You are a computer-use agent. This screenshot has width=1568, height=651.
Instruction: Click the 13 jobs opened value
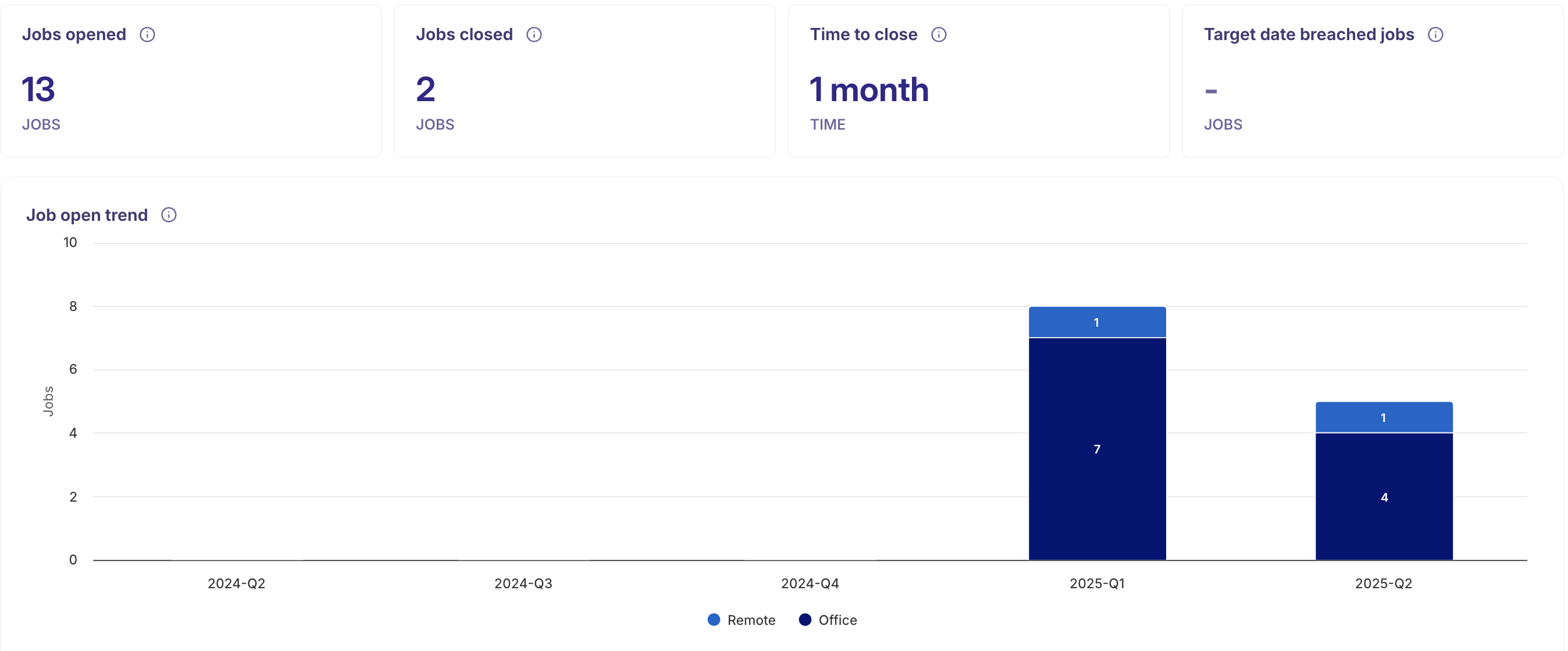coord(38,90)
